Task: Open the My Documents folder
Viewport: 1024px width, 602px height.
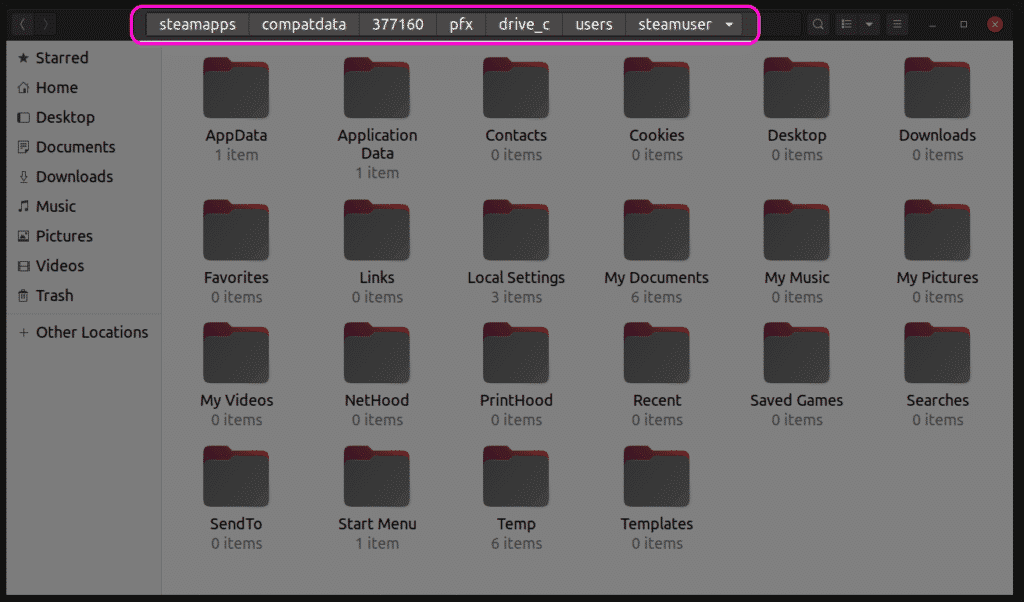Action: click(656, 230)
